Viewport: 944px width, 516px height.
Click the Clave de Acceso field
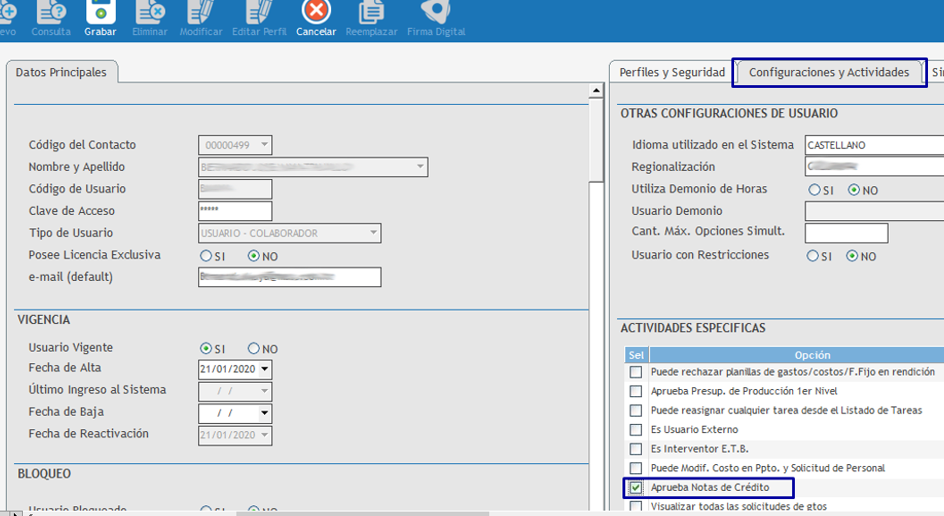coord(235,211)
